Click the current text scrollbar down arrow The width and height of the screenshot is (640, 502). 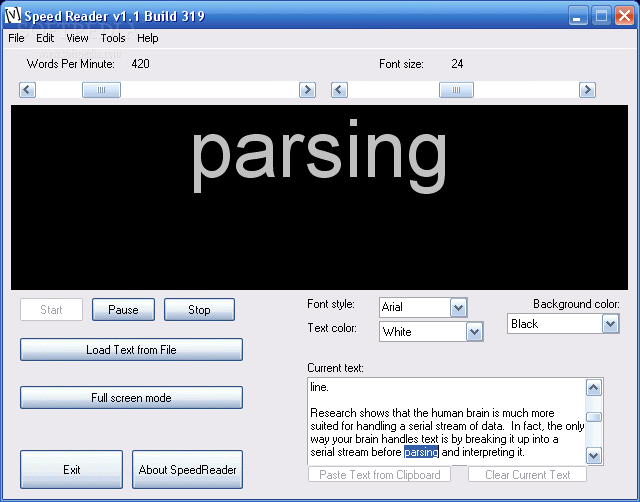594,455
